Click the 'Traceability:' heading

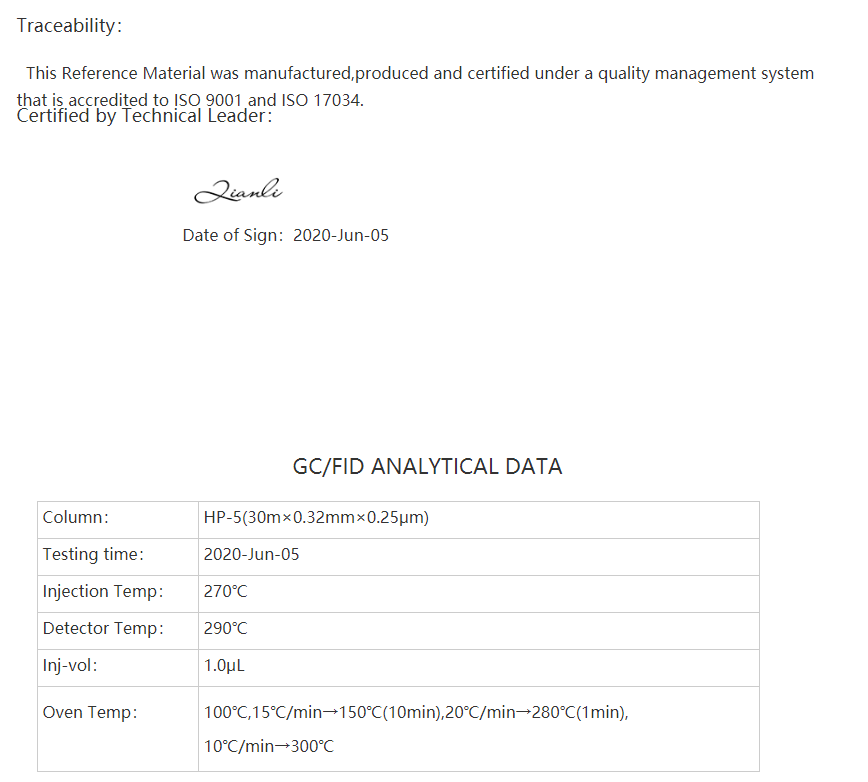[69, 26]
